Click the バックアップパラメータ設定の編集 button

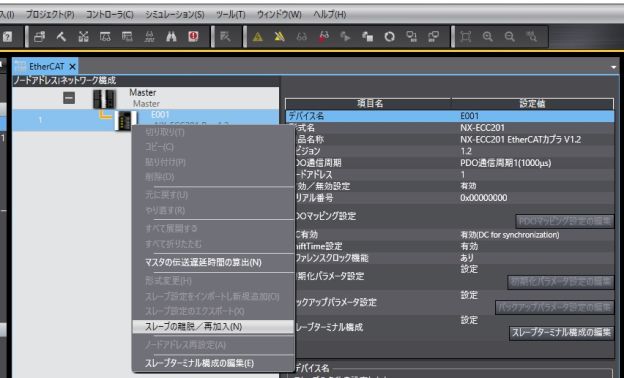tap(554, 307)
